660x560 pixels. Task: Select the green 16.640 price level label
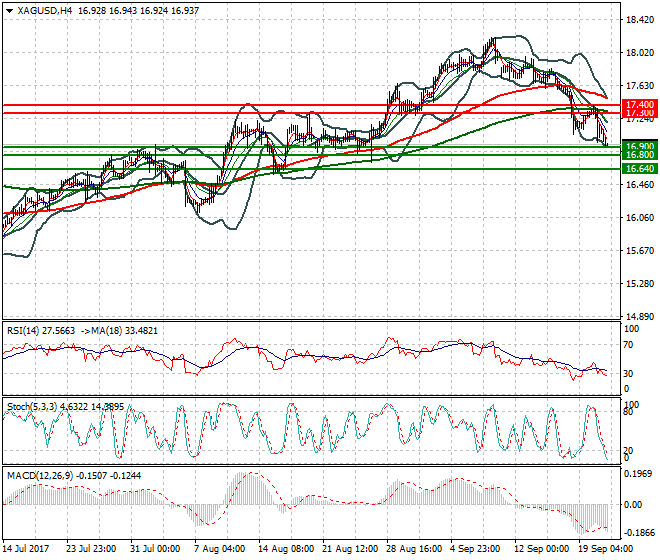tap(640, 169)
